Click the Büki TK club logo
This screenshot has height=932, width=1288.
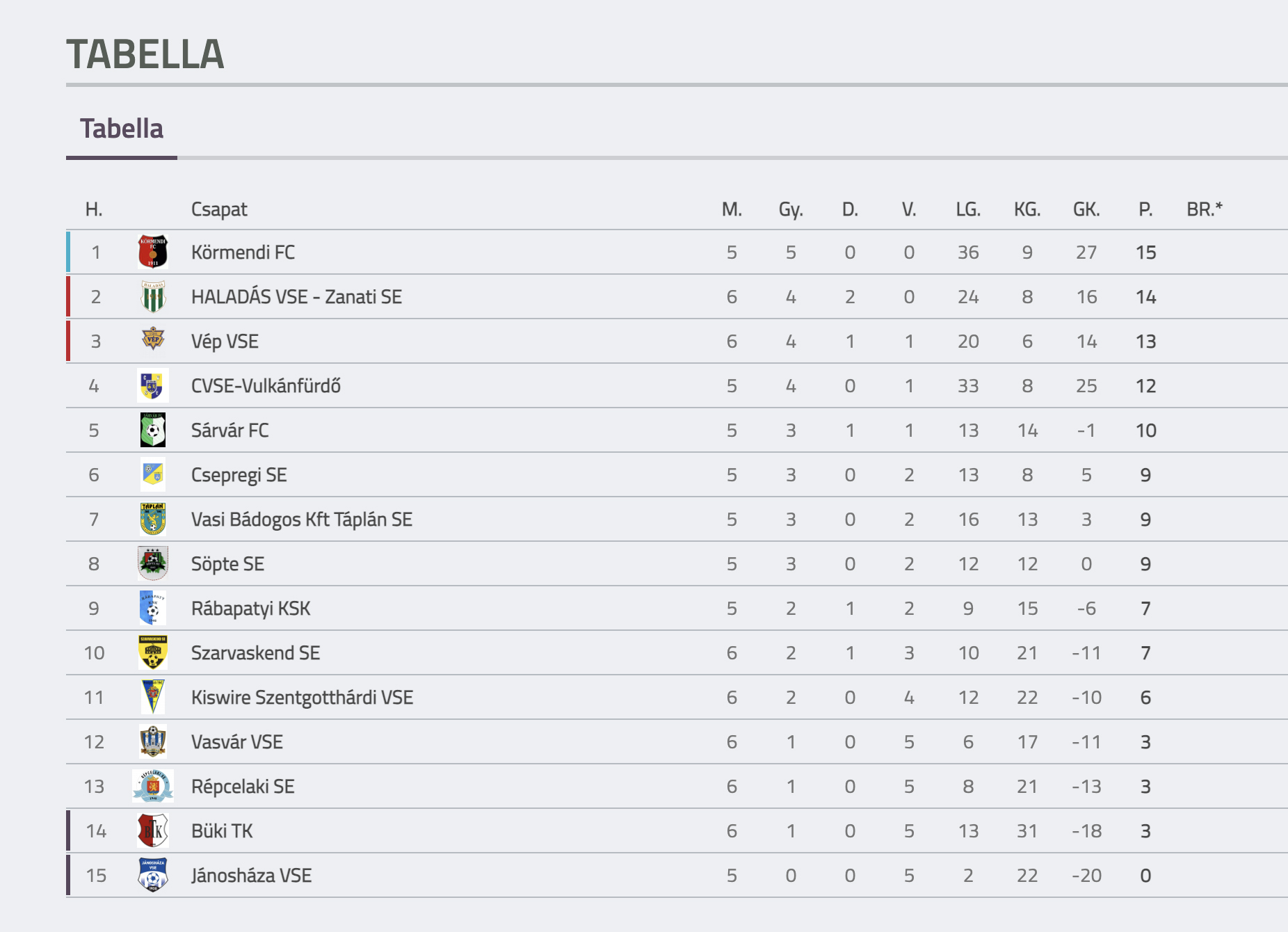click(x=153, y=830)
